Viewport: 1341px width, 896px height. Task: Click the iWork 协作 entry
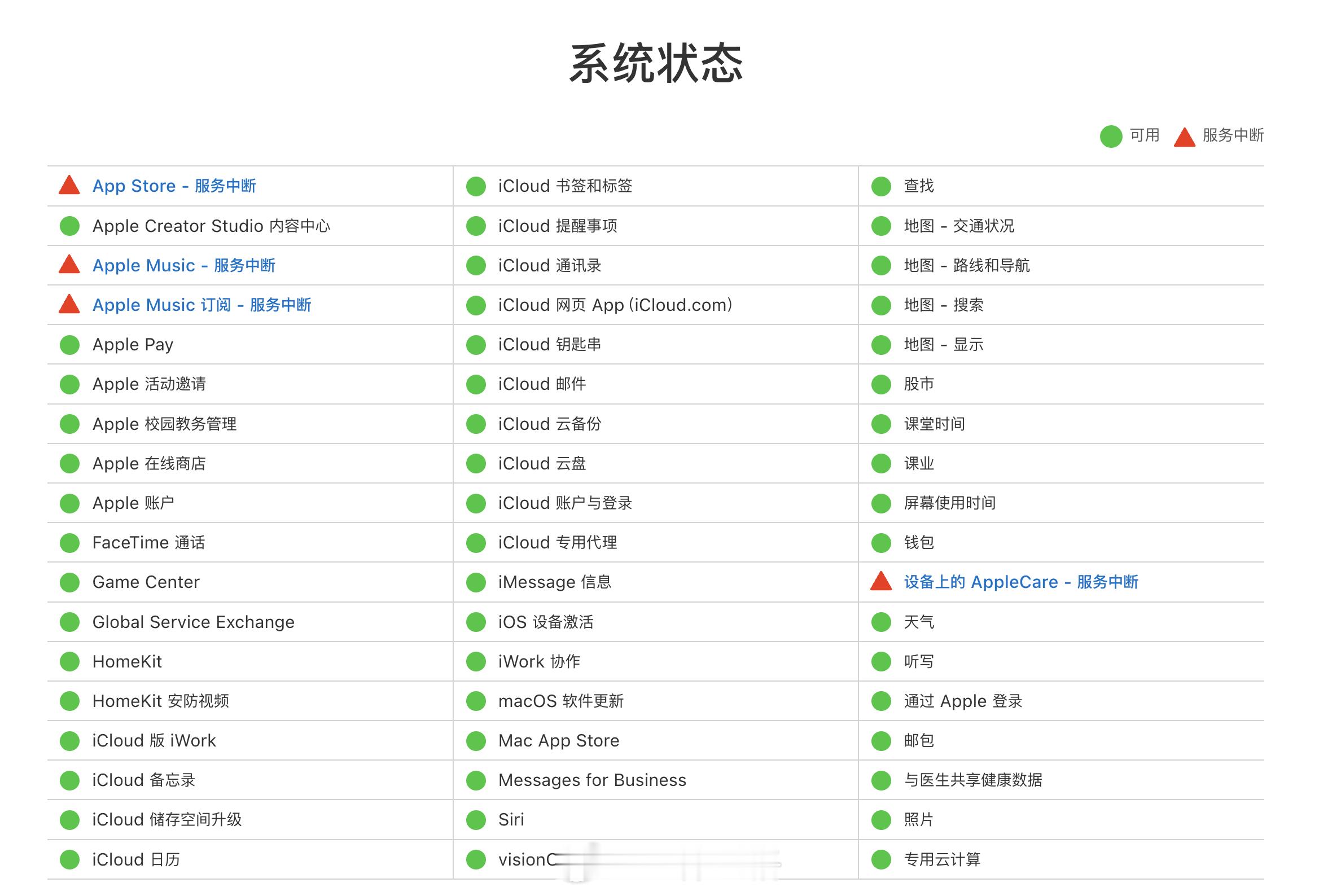pyautogui.click(x=539, y=661)
